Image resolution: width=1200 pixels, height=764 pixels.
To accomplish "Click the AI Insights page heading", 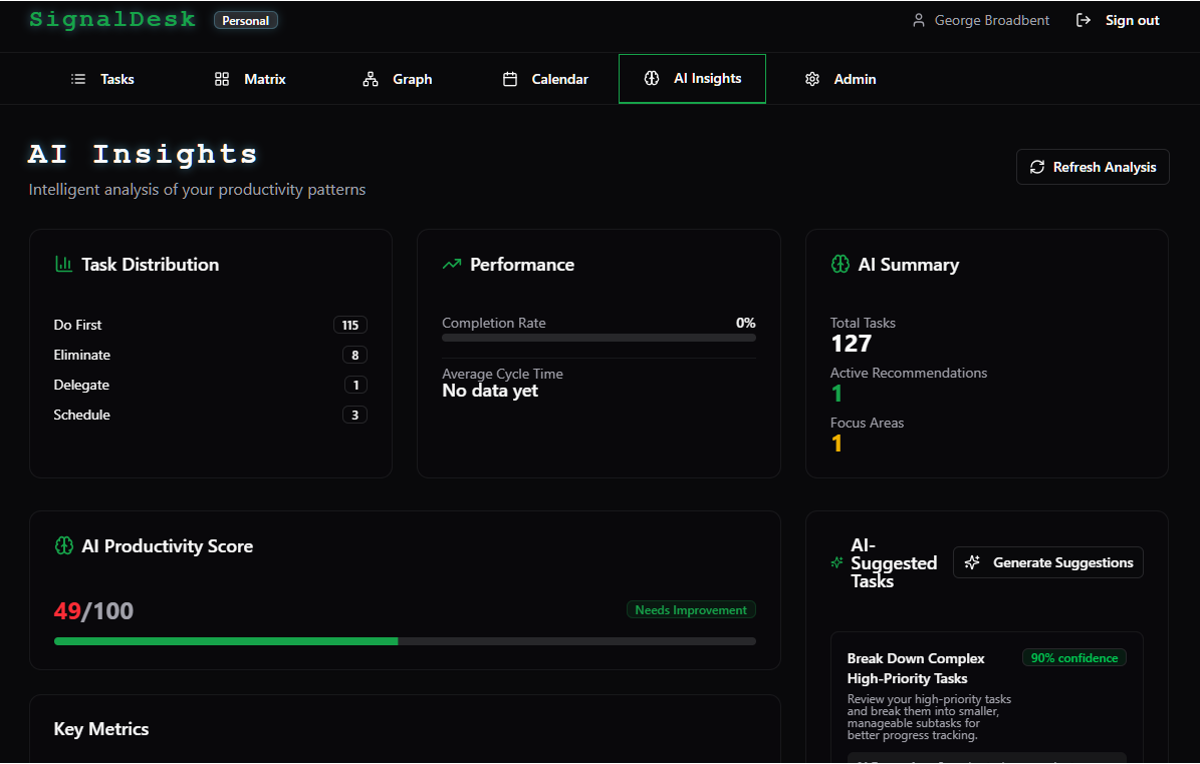I will tap(143, 154).
